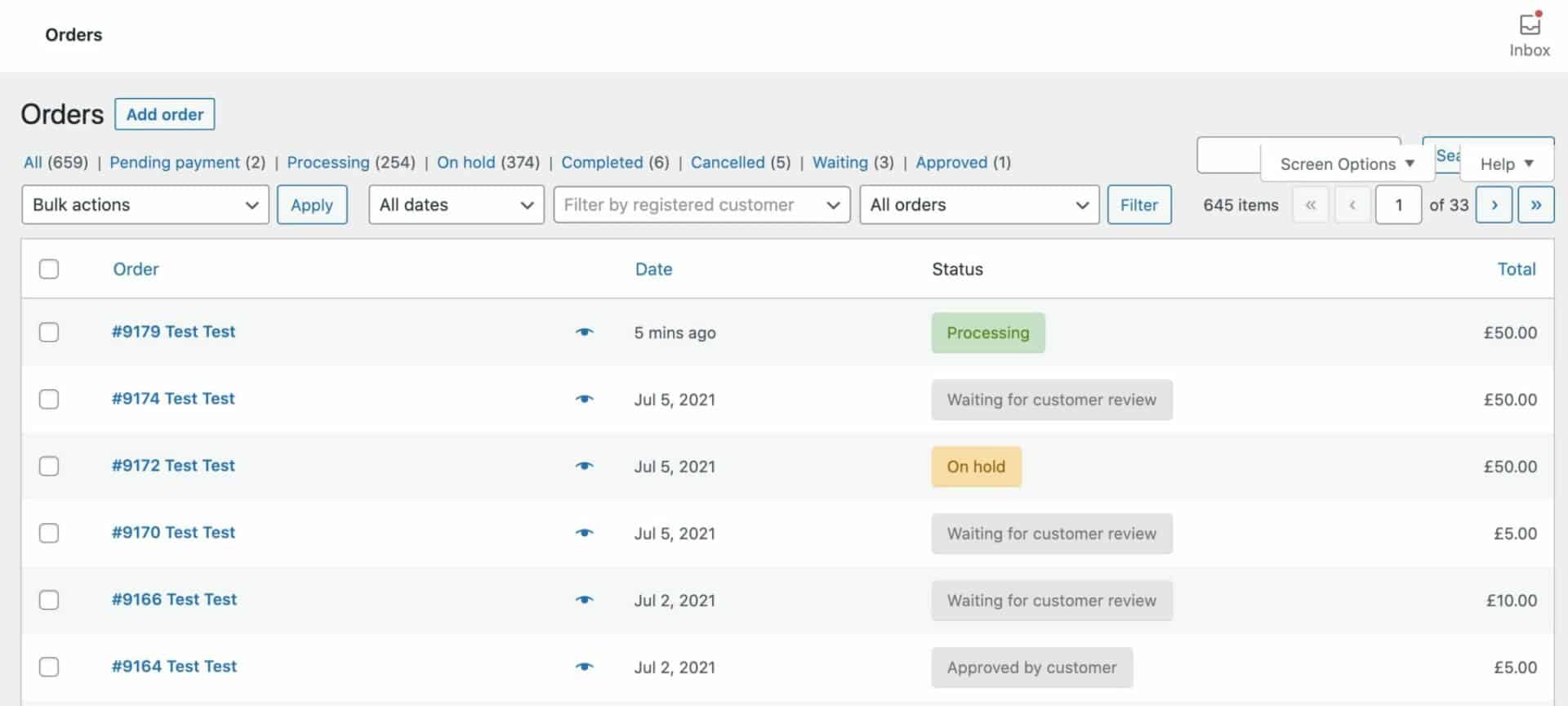The height and width of the screenshot is (706, 1568).
Task: Click Waiting for customer review on #9174
Action: [1052, 400]
